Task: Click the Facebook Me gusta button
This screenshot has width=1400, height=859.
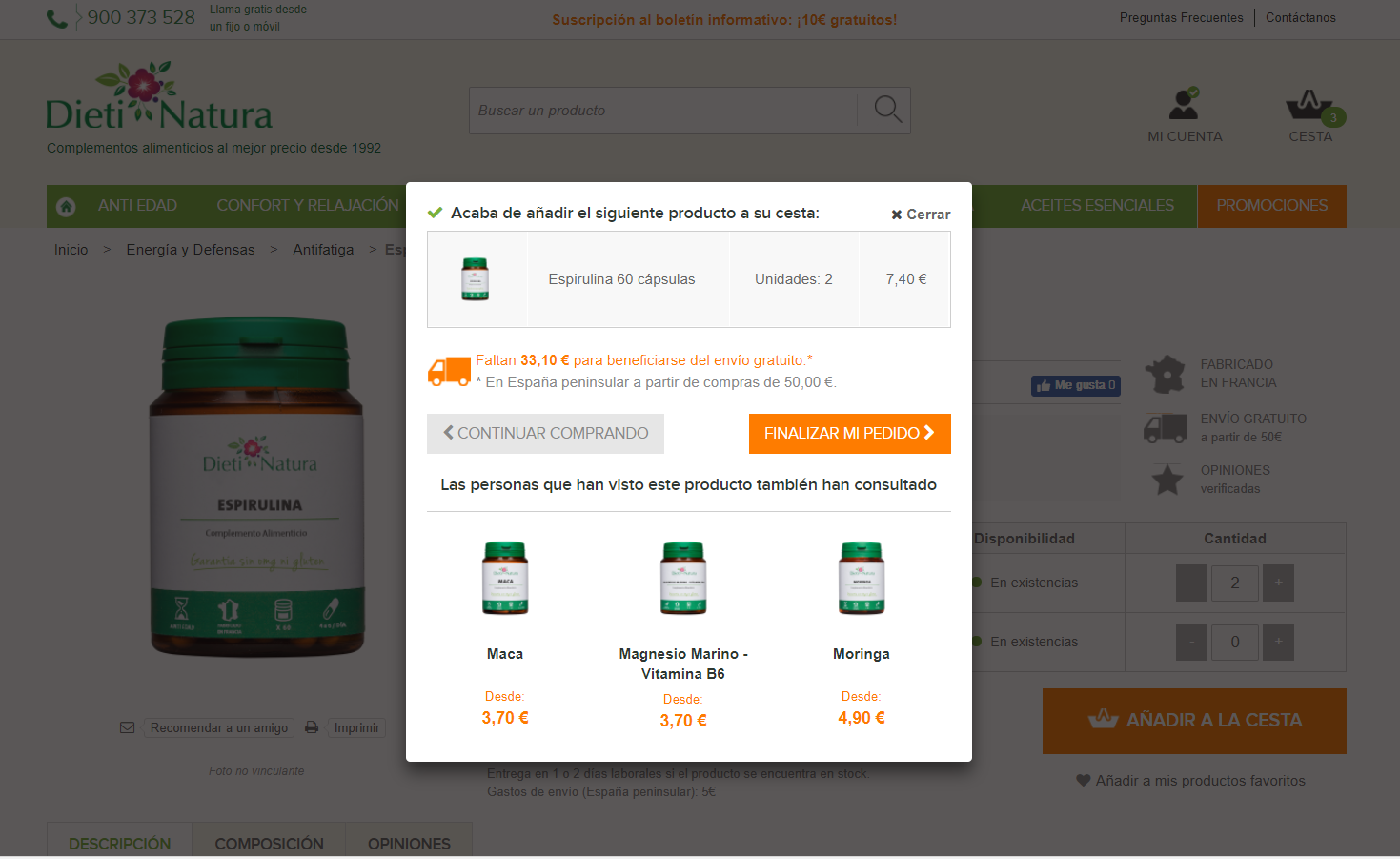Action: pyautogui.click(x=1075, y=385)
